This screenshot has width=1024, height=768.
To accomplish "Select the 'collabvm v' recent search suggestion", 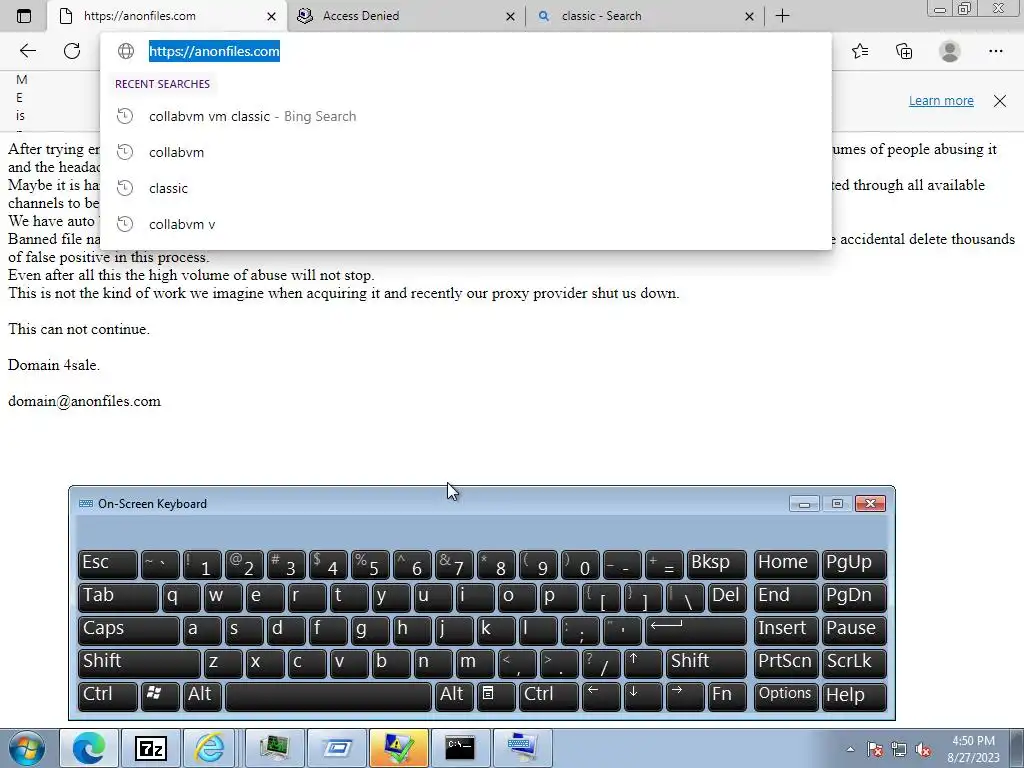I will point(466,224).
